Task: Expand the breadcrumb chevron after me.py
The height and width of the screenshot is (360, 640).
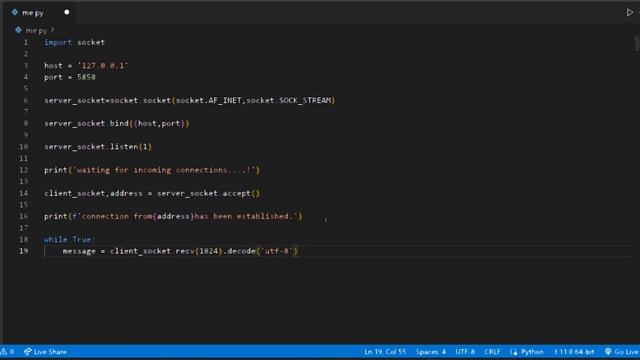Action: click(x=53, y=30)
